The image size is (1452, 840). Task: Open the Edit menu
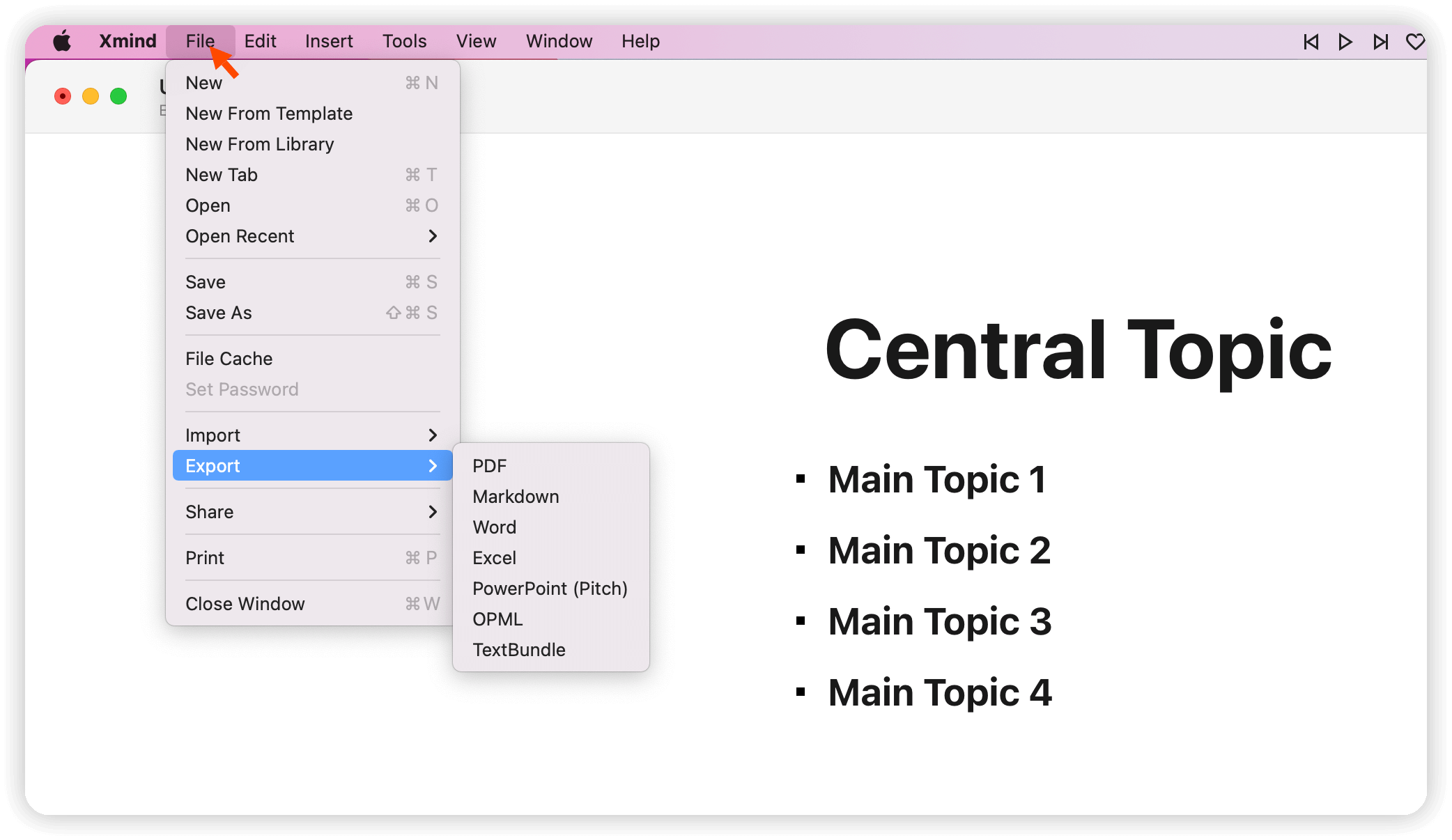point(260,41)
